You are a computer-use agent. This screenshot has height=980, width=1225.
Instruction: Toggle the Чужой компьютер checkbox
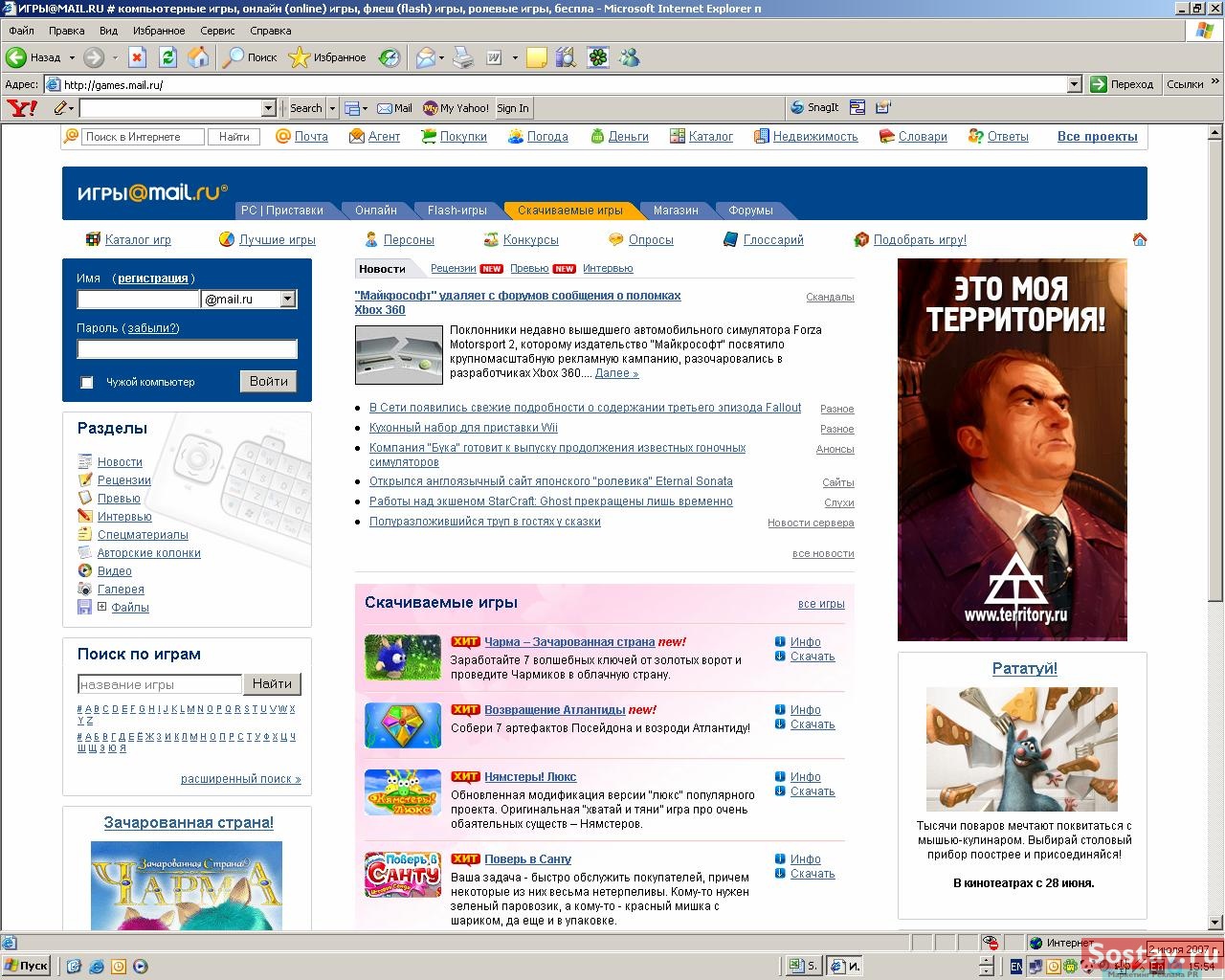87,383
